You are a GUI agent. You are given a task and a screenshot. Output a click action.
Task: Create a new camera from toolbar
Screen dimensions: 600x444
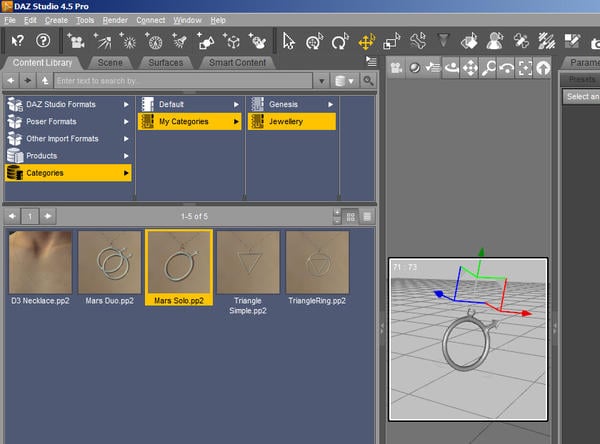[76, 41]
